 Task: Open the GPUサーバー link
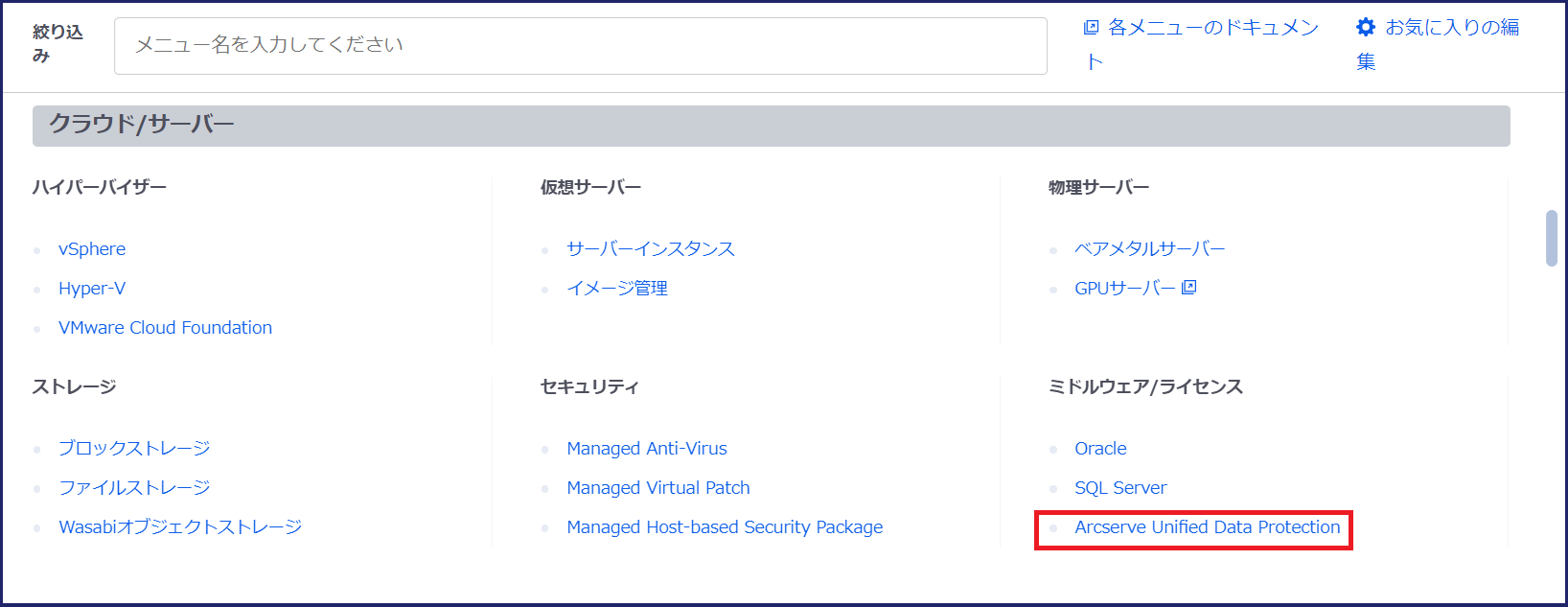(x=1124, y=289)
